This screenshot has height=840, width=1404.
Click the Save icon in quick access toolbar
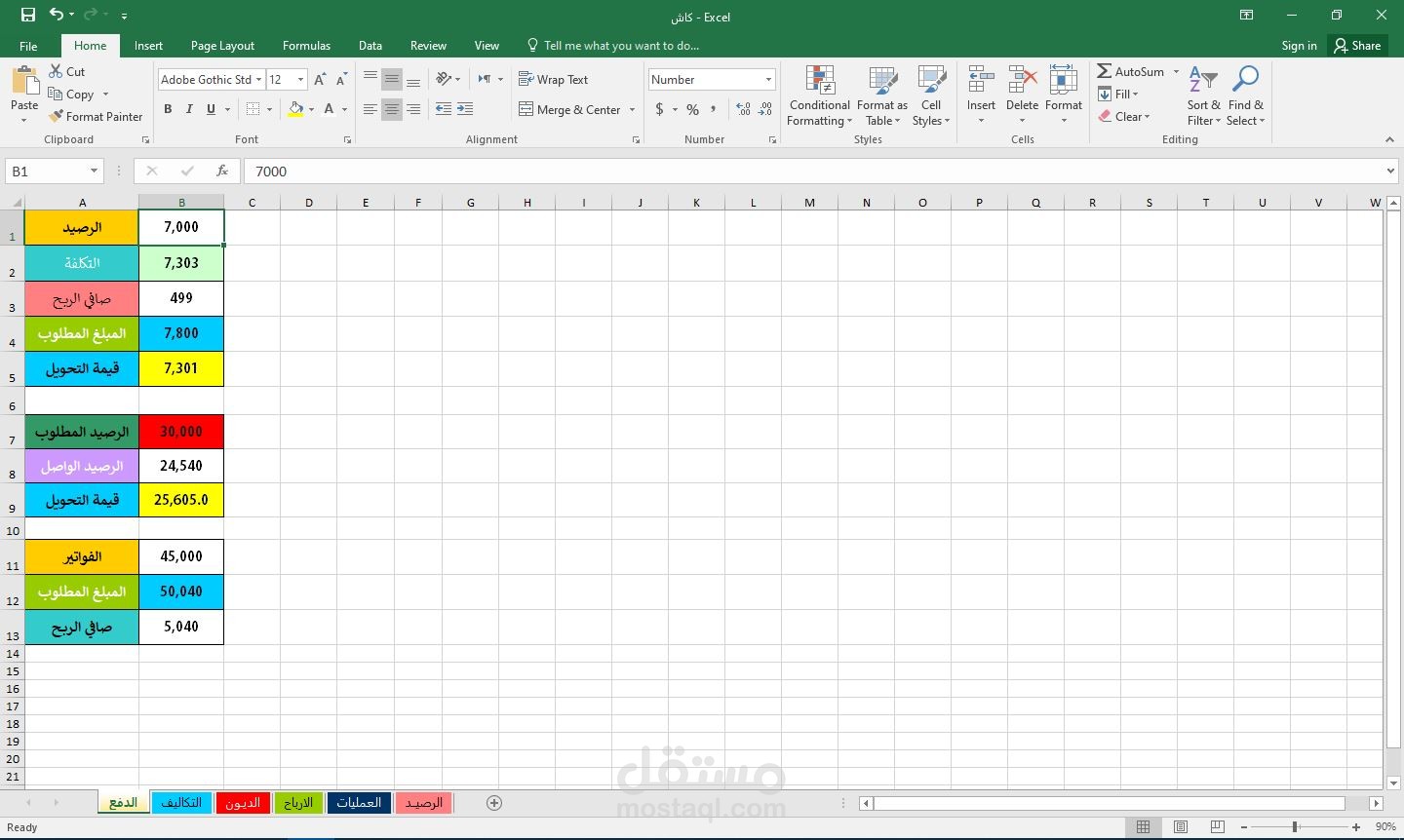point(28,16)
